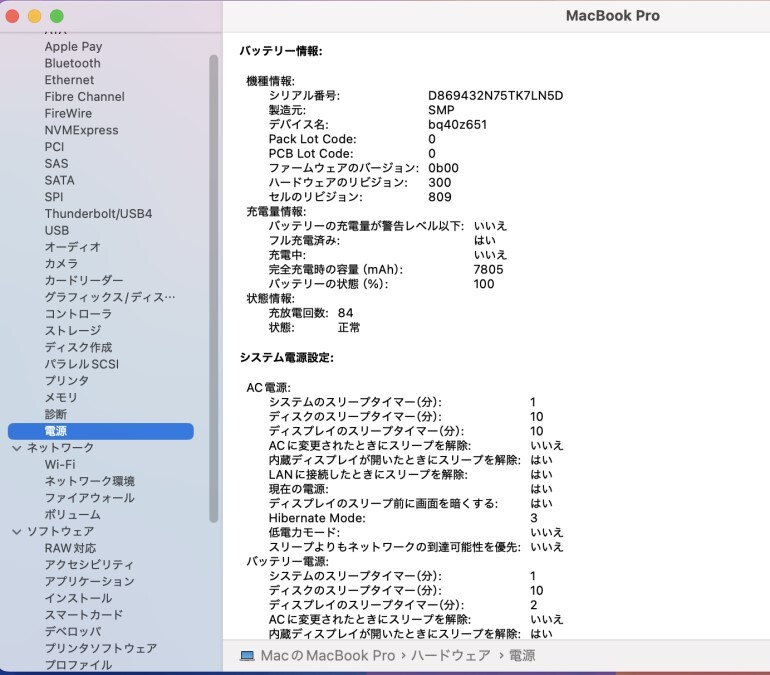Select SATA in sidebar
This screenshot has height=675, width=770.
(59, 180)
